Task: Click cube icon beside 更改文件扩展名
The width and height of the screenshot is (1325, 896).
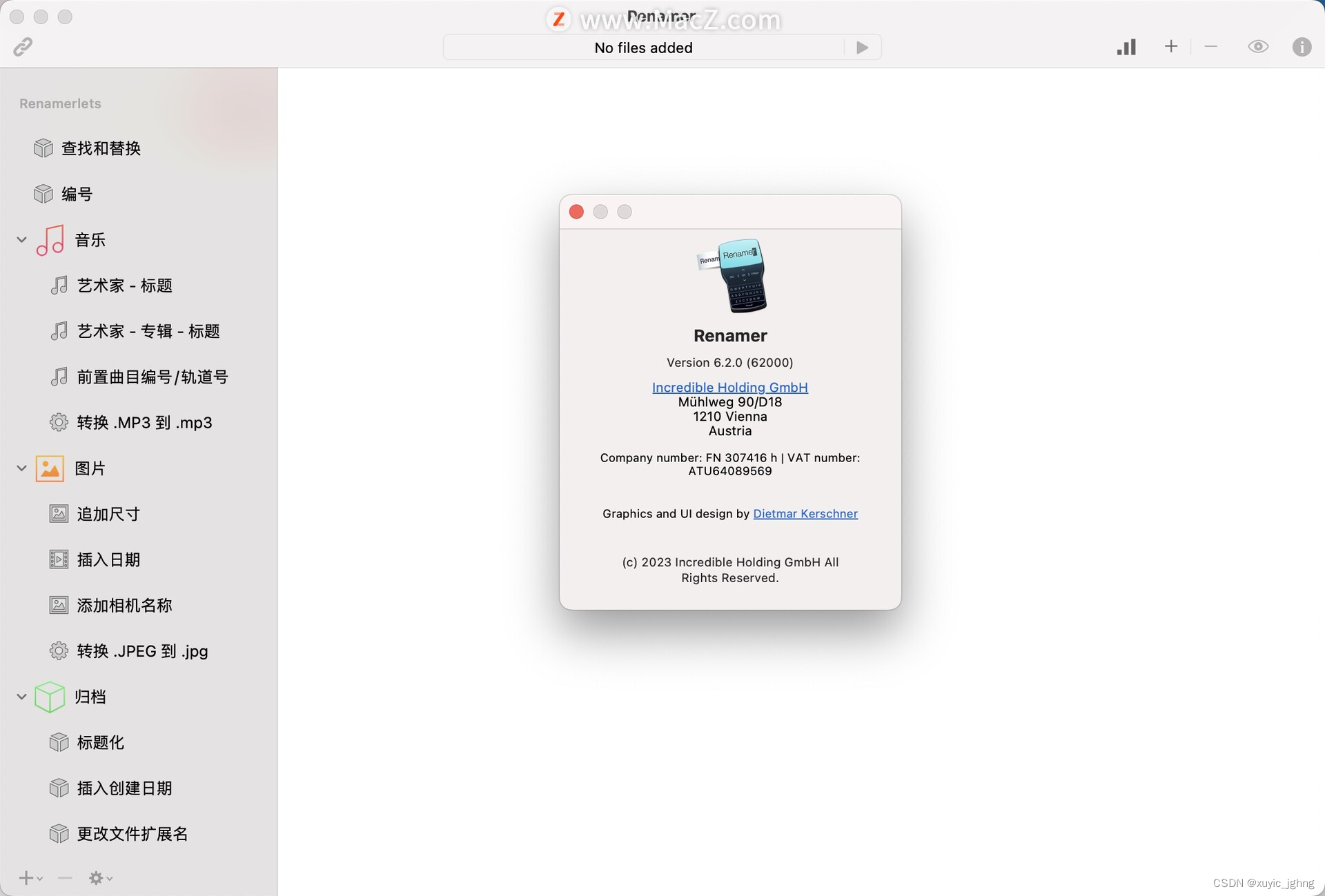Action: [59, 833]
